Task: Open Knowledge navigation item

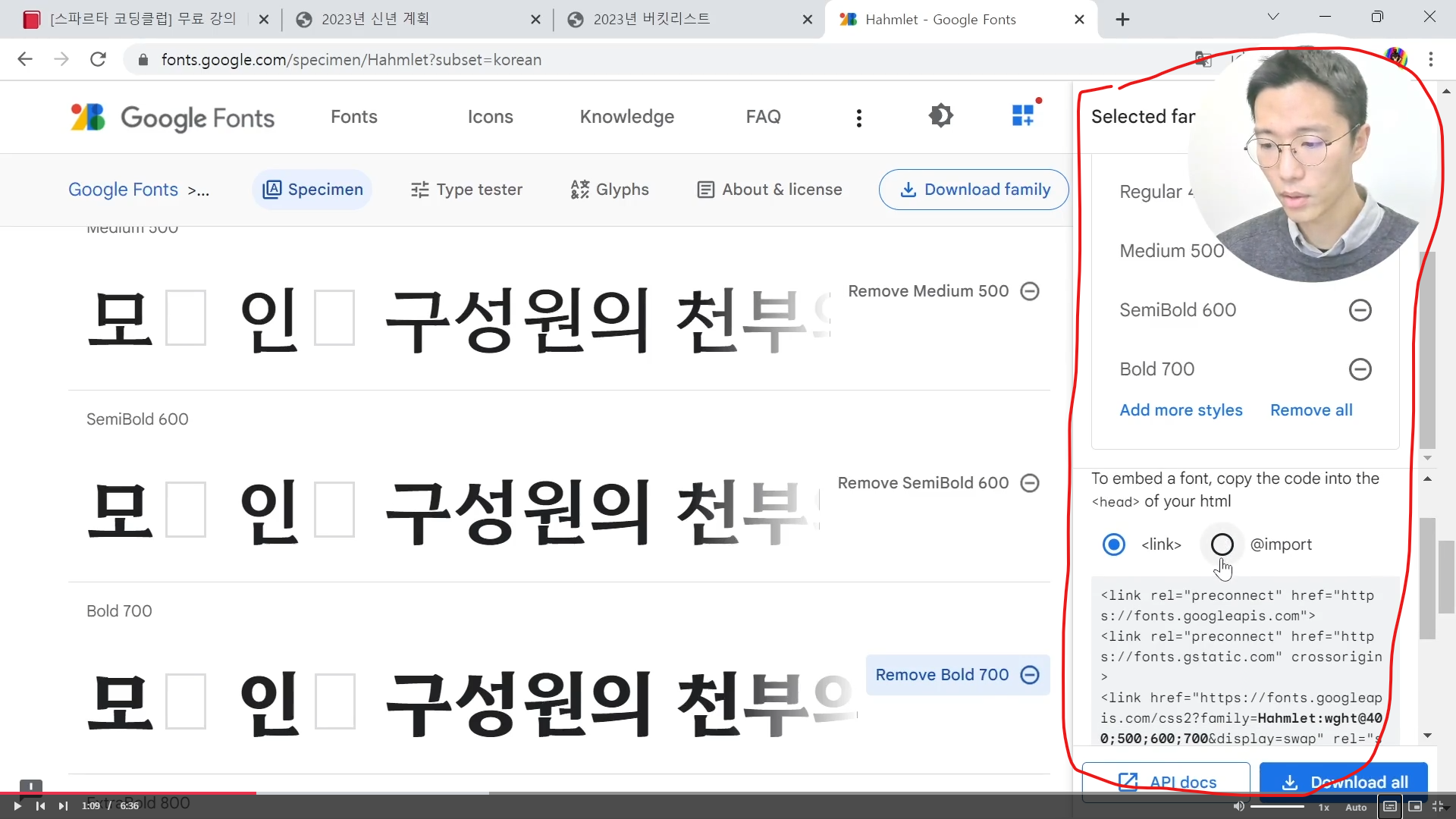Action: tap(627, 117)
